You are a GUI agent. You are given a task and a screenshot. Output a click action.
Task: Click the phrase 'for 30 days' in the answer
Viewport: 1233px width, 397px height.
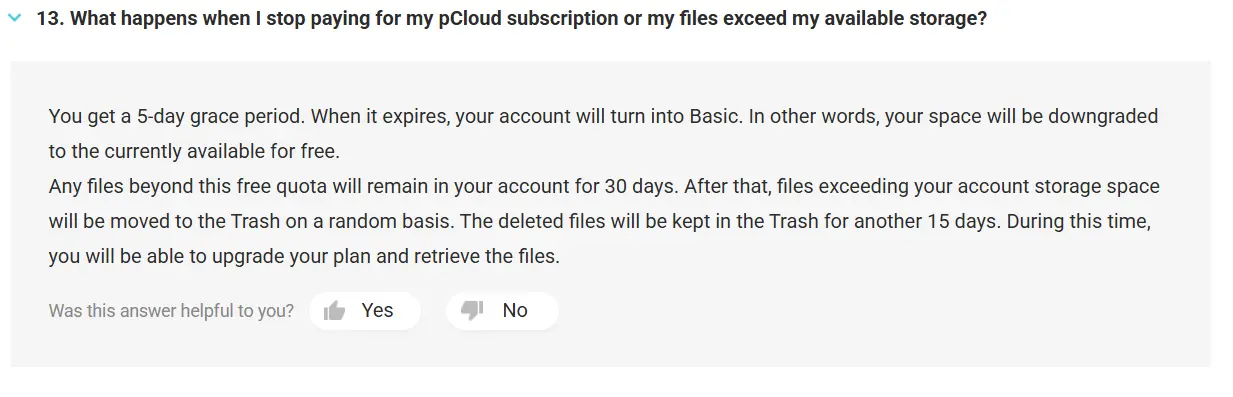pos(627,187)
